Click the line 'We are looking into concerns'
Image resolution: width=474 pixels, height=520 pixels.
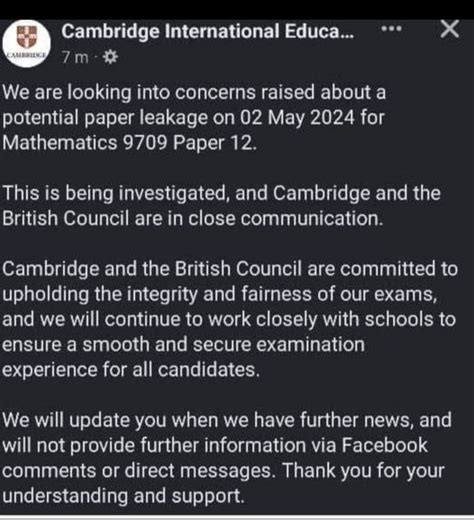(194, 92)
